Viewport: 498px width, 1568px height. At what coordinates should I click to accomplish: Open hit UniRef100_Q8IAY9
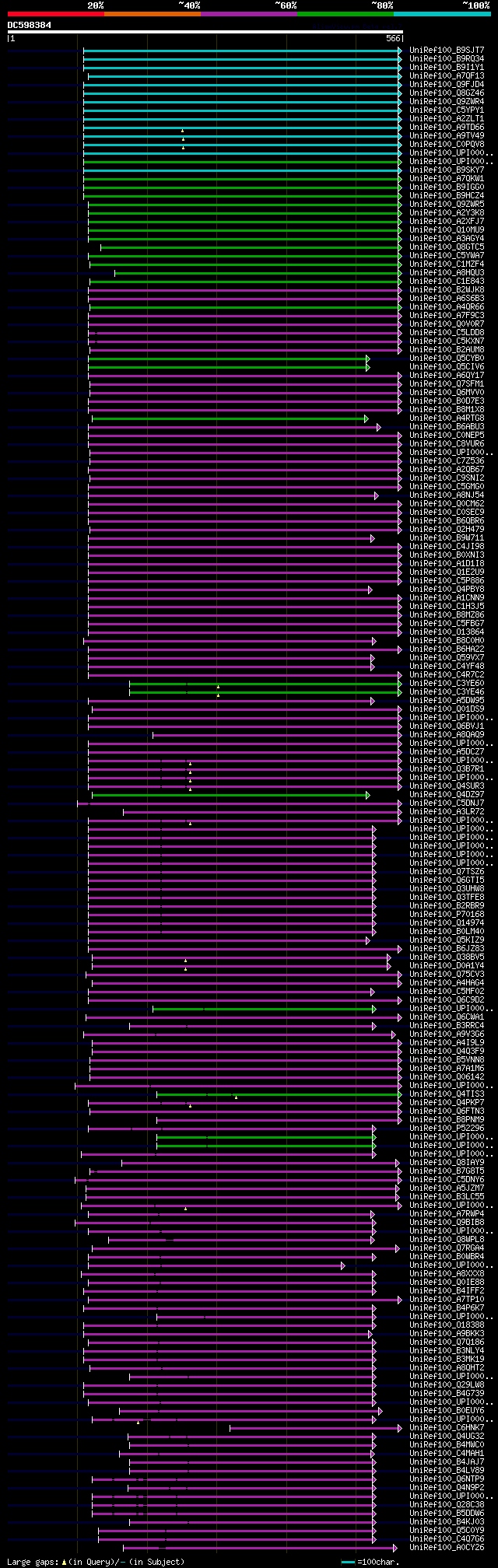[447, 1163]
